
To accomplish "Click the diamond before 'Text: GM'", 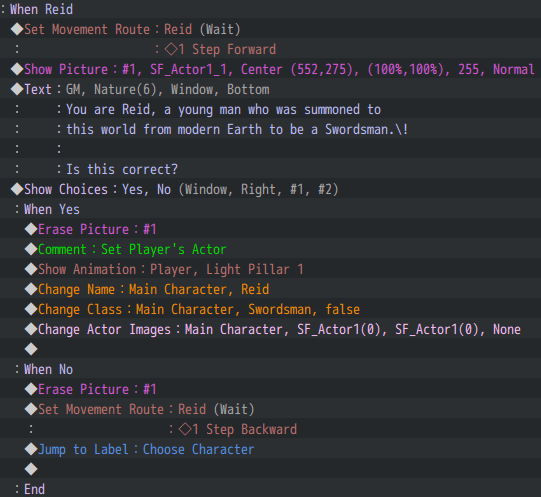I will point(17,89).
